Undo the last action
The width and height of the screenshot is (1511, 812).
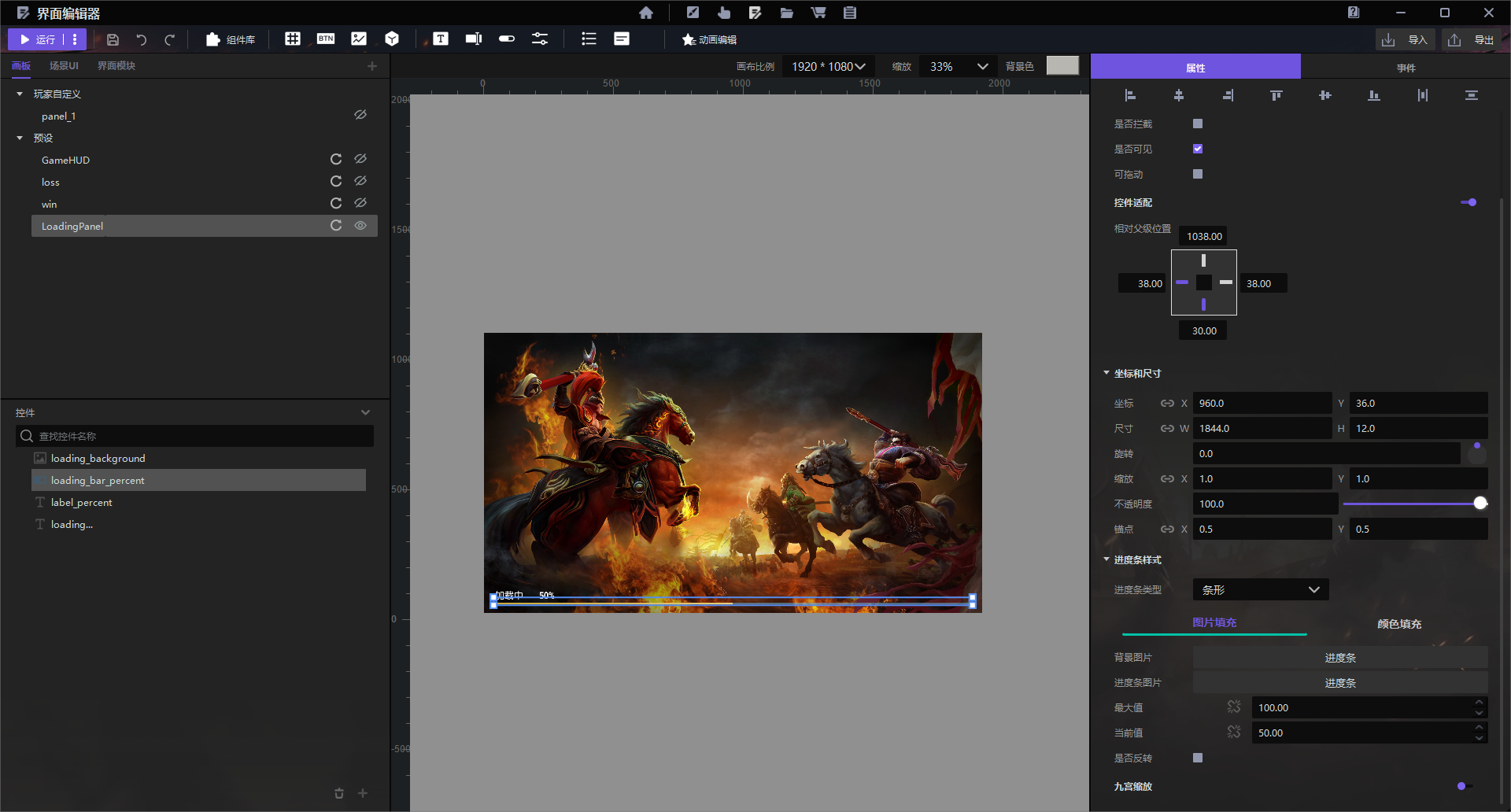pos(141,39)
